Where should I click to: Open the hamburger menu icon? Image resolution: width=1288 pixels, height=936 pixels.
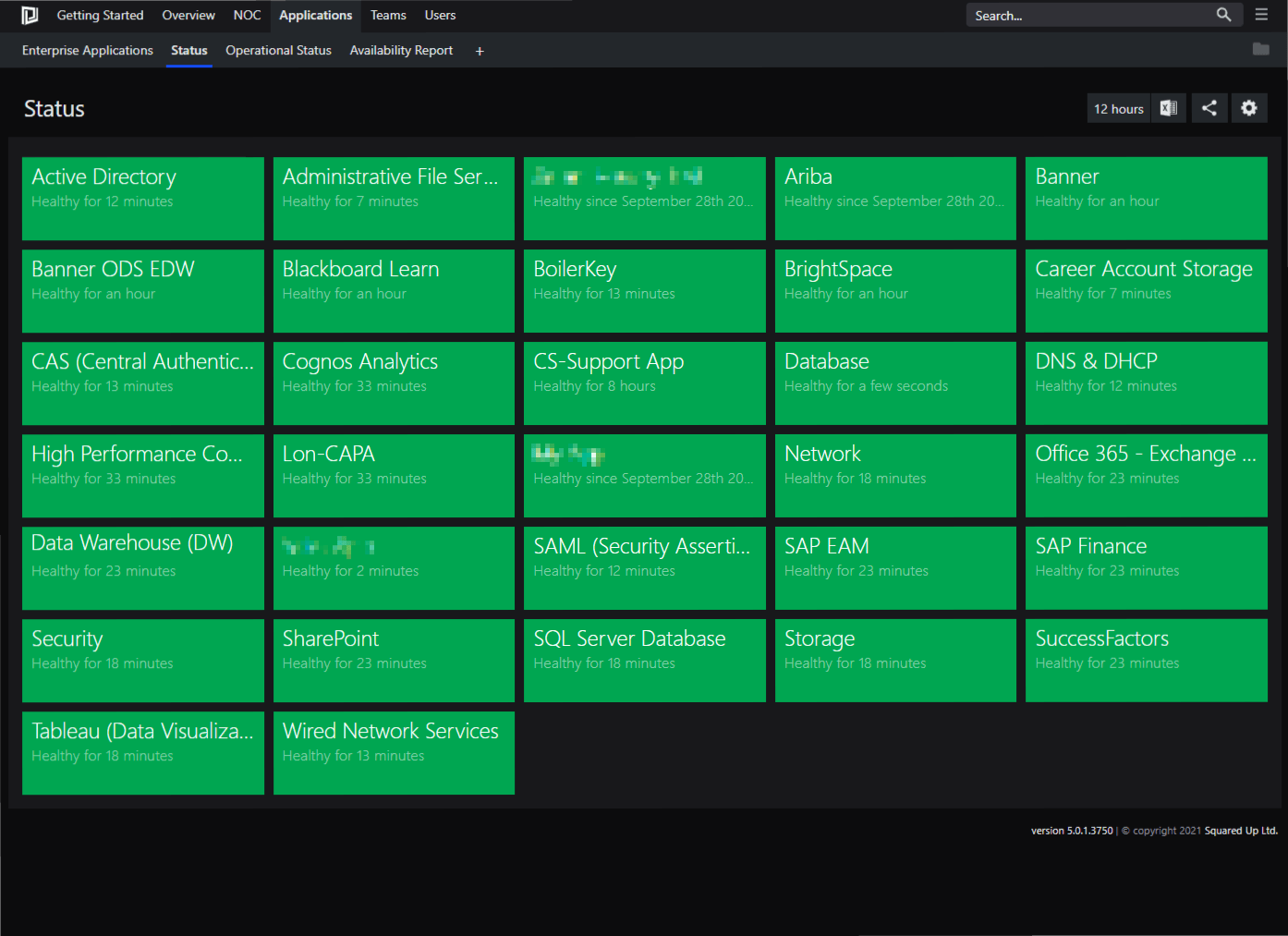click(1260, 15)
